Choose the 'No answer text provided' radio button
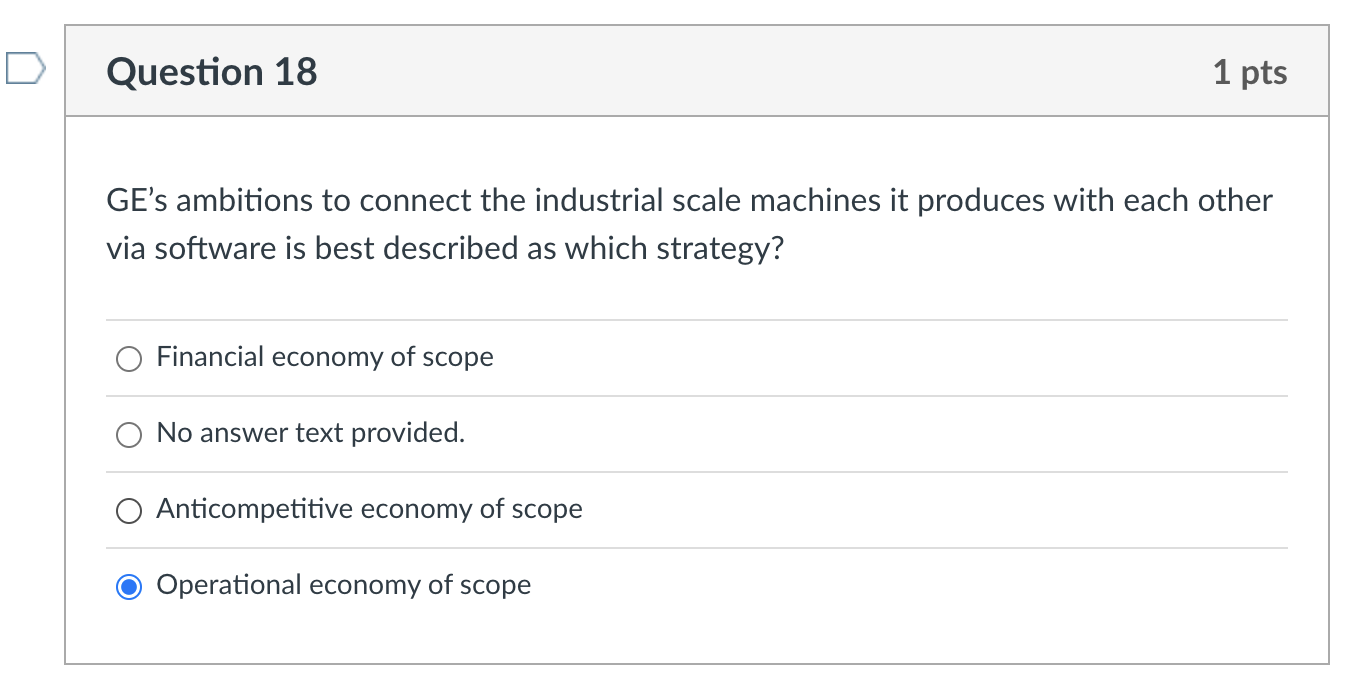Screen dimensions: 1366x698 129,435
